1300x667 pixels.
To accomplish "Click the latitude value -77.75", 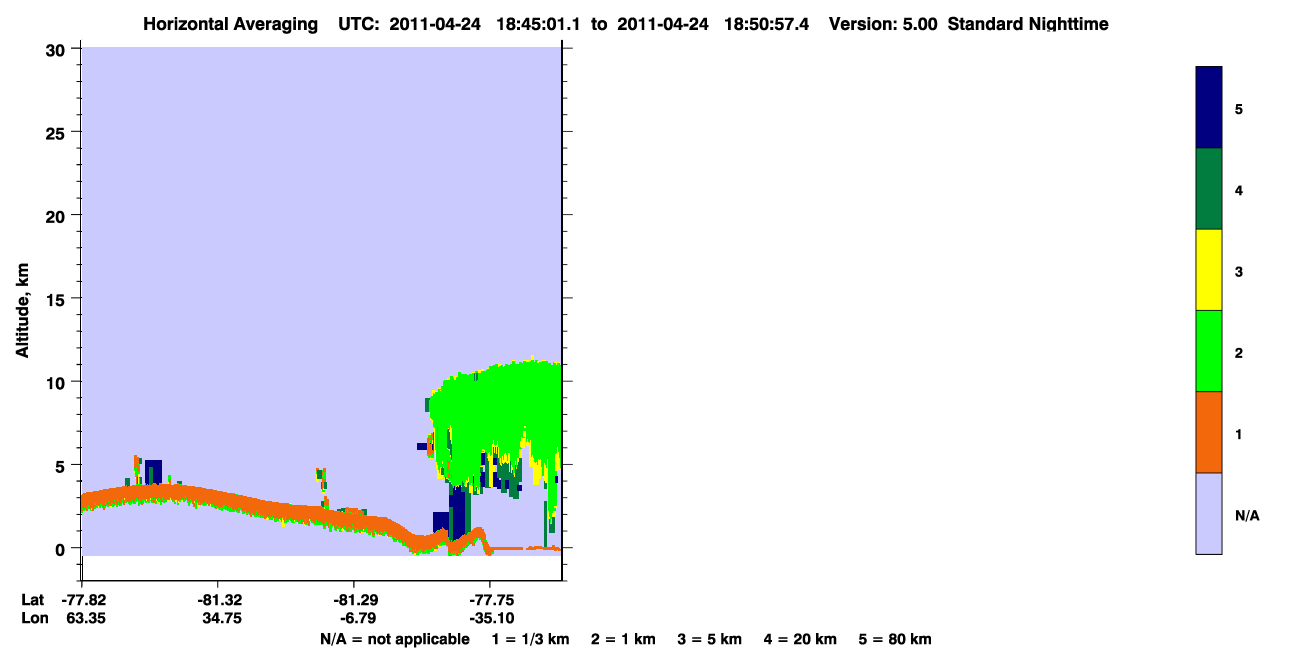I will pyautogui.click(x=490, y=600).
